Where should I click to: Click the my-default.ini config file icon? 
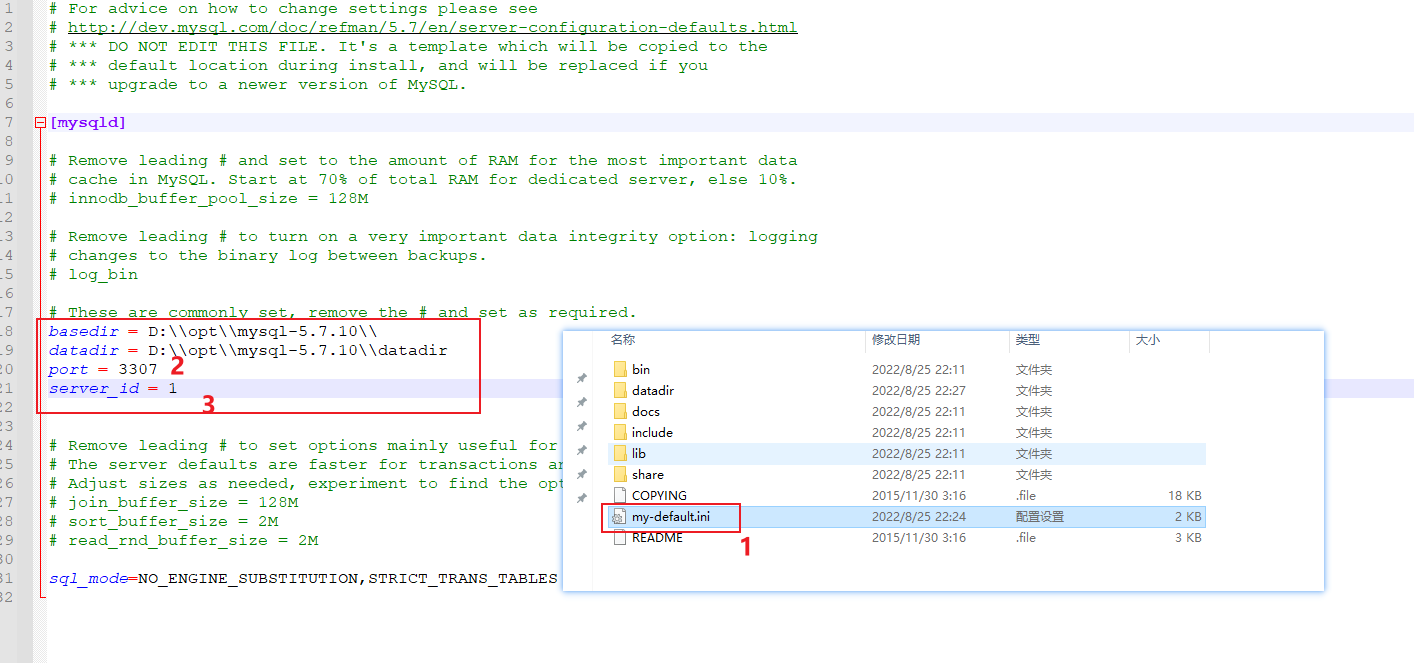tap(618, 517)
